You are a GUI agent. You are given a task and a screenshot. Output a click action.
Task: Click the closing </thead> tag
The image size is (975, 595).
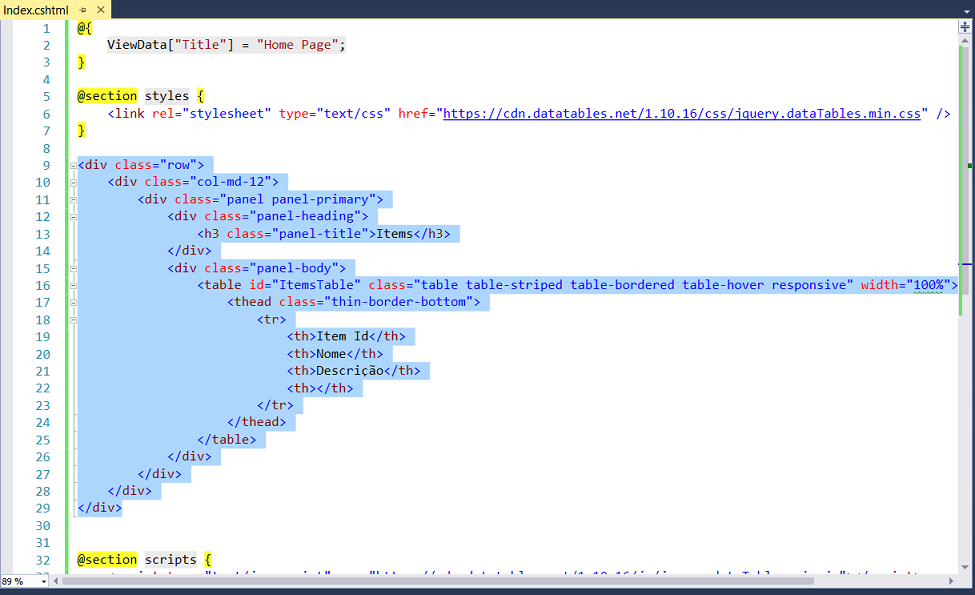click(256, 422)
